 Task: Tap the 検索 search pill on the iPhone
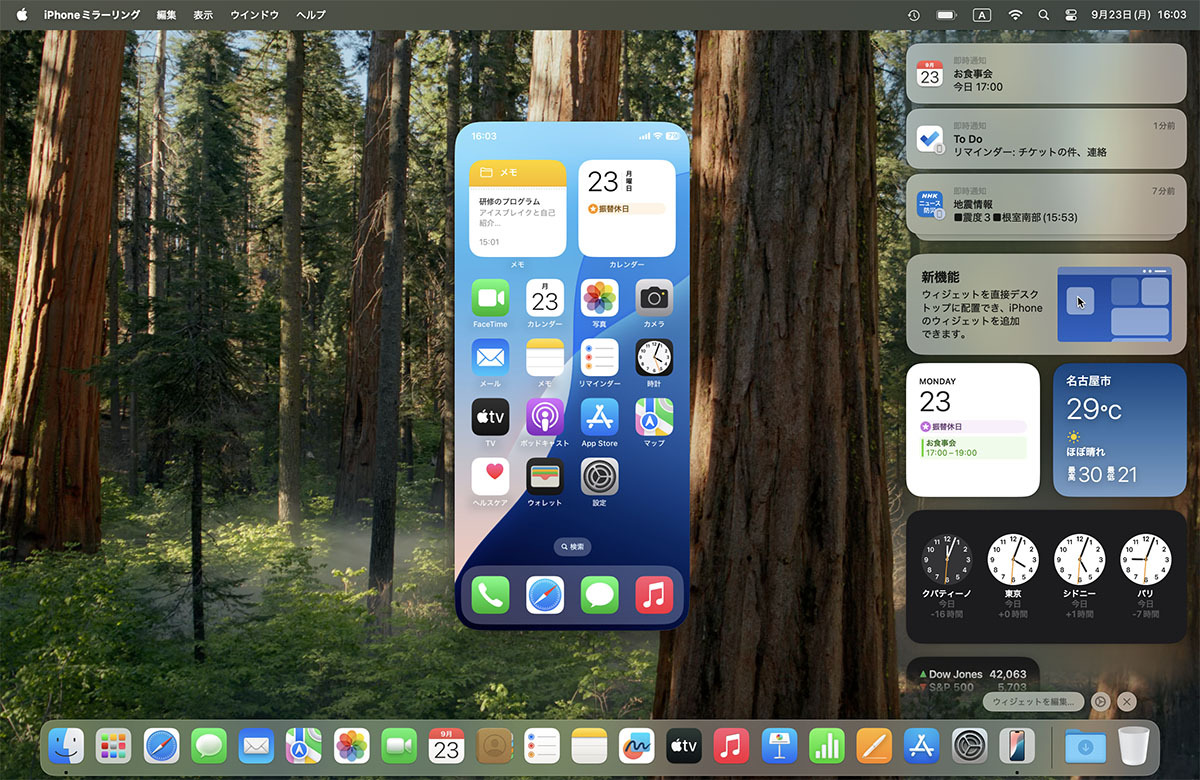(x=572, y=547)
